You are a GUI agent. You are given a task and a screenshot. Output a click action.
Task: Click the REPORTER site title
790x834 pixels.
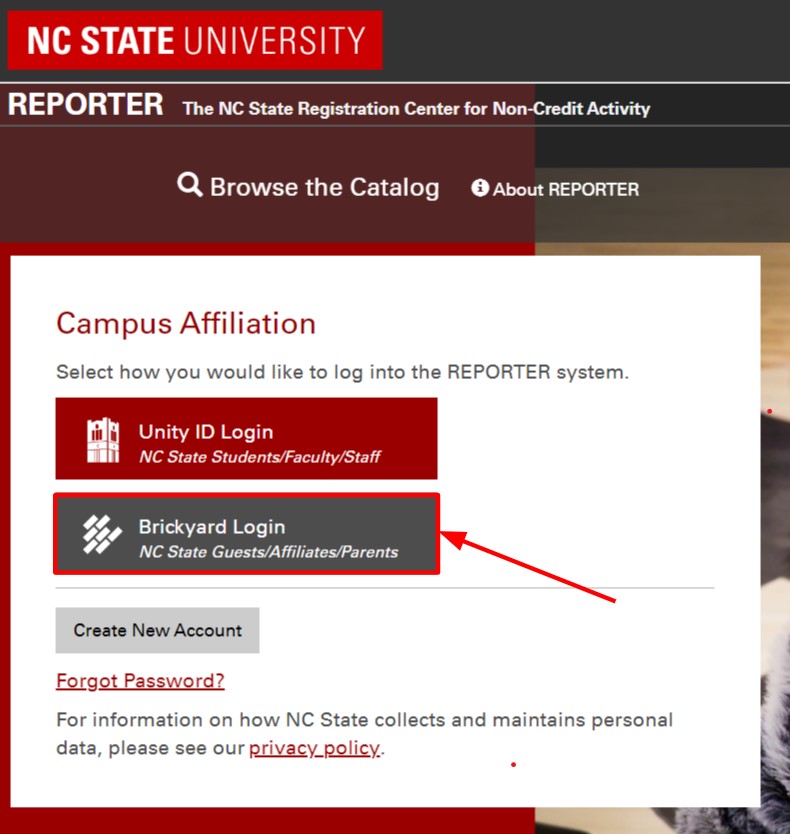tap(86, 104)
